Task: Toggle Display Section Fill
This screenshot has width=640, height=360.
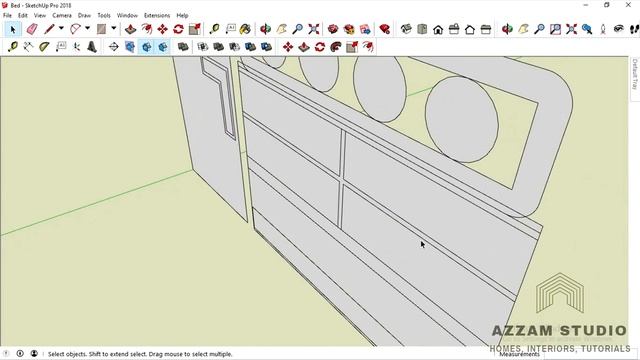Action: (162, 47)
